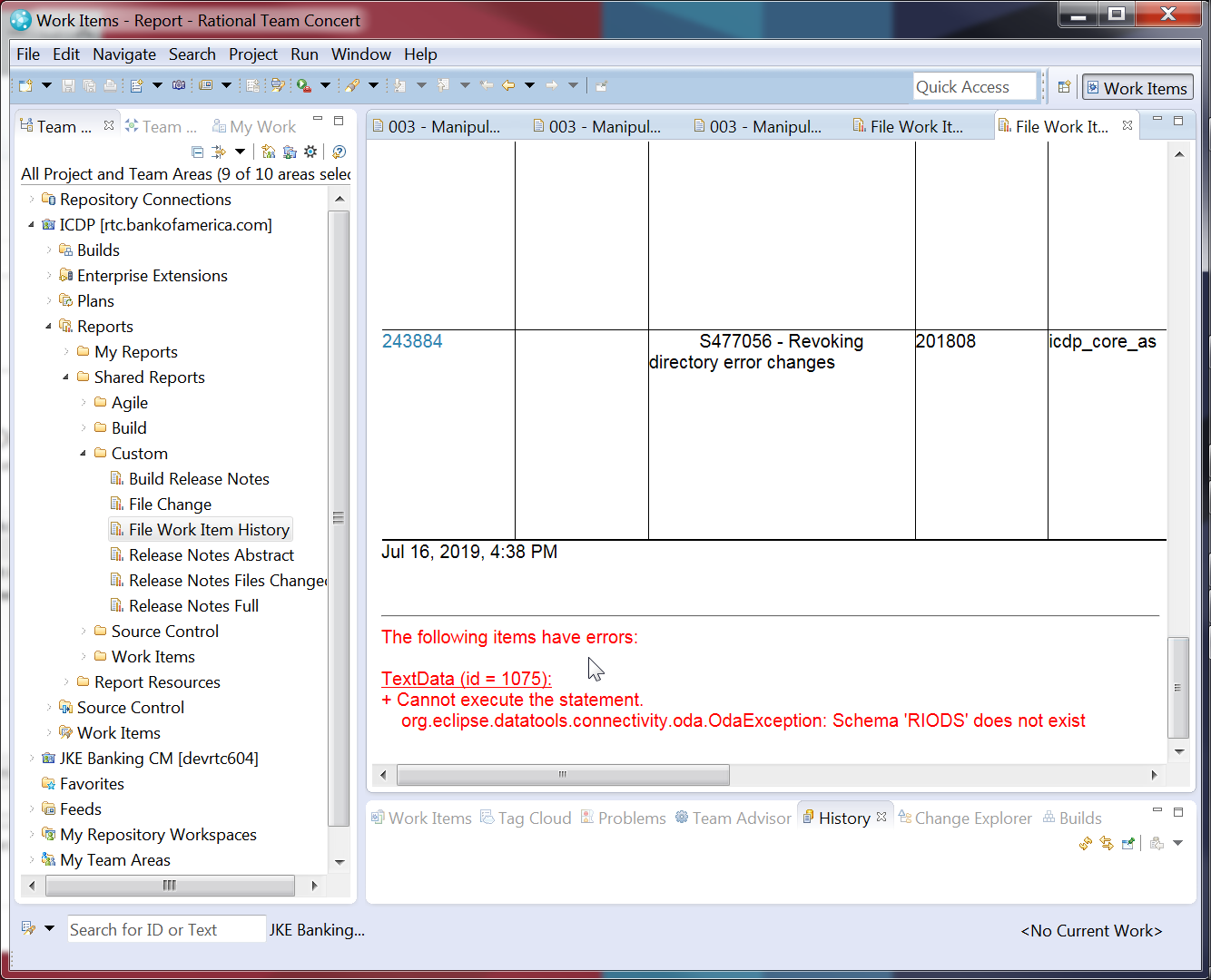Click the compare arrows icon in History view

[x=1107, y=843]
